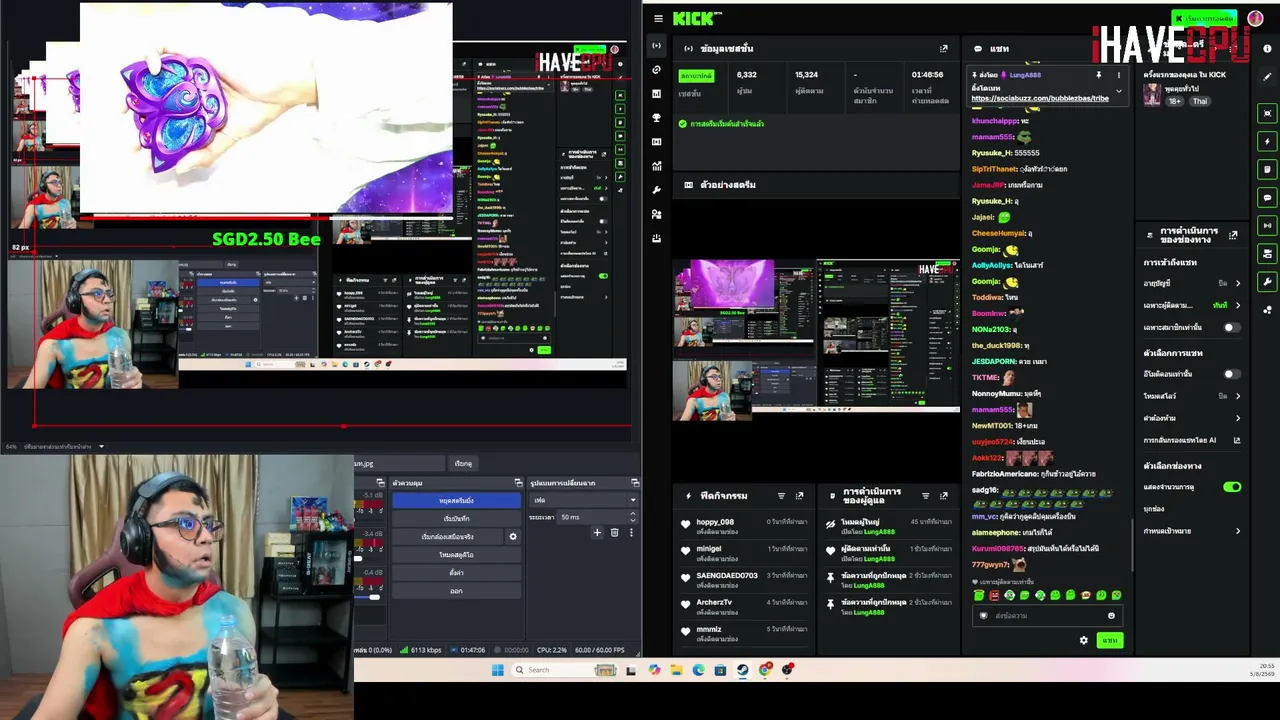Click the chat bubble icon in Kick's right sidebar
Image resolution: width=1280 pixels, height=720 pixels.
1267,198
